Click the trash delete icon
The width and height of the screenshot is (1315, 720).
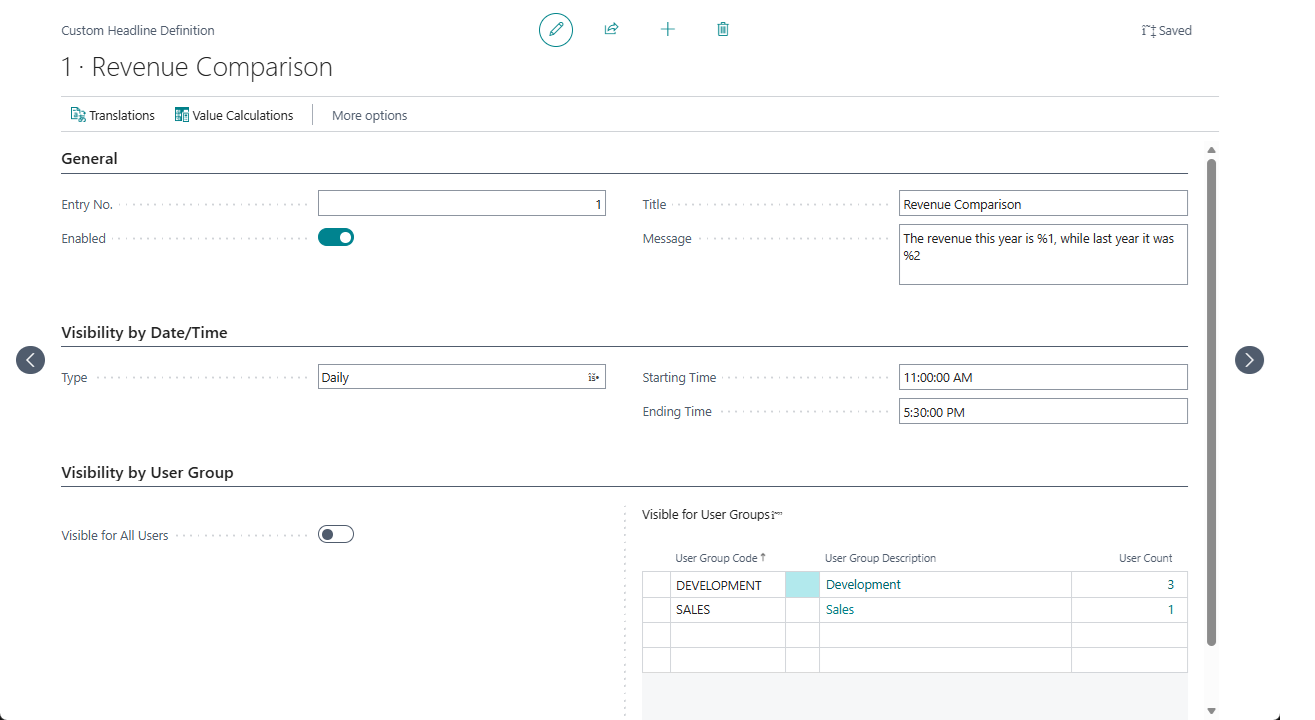click(723, 30)
